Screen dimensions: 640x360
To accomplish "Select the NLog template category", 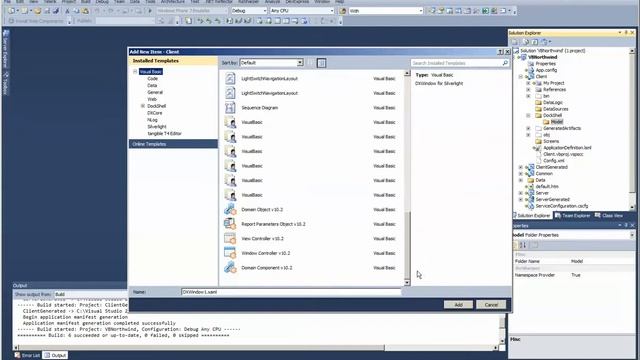I will (152, 120).
